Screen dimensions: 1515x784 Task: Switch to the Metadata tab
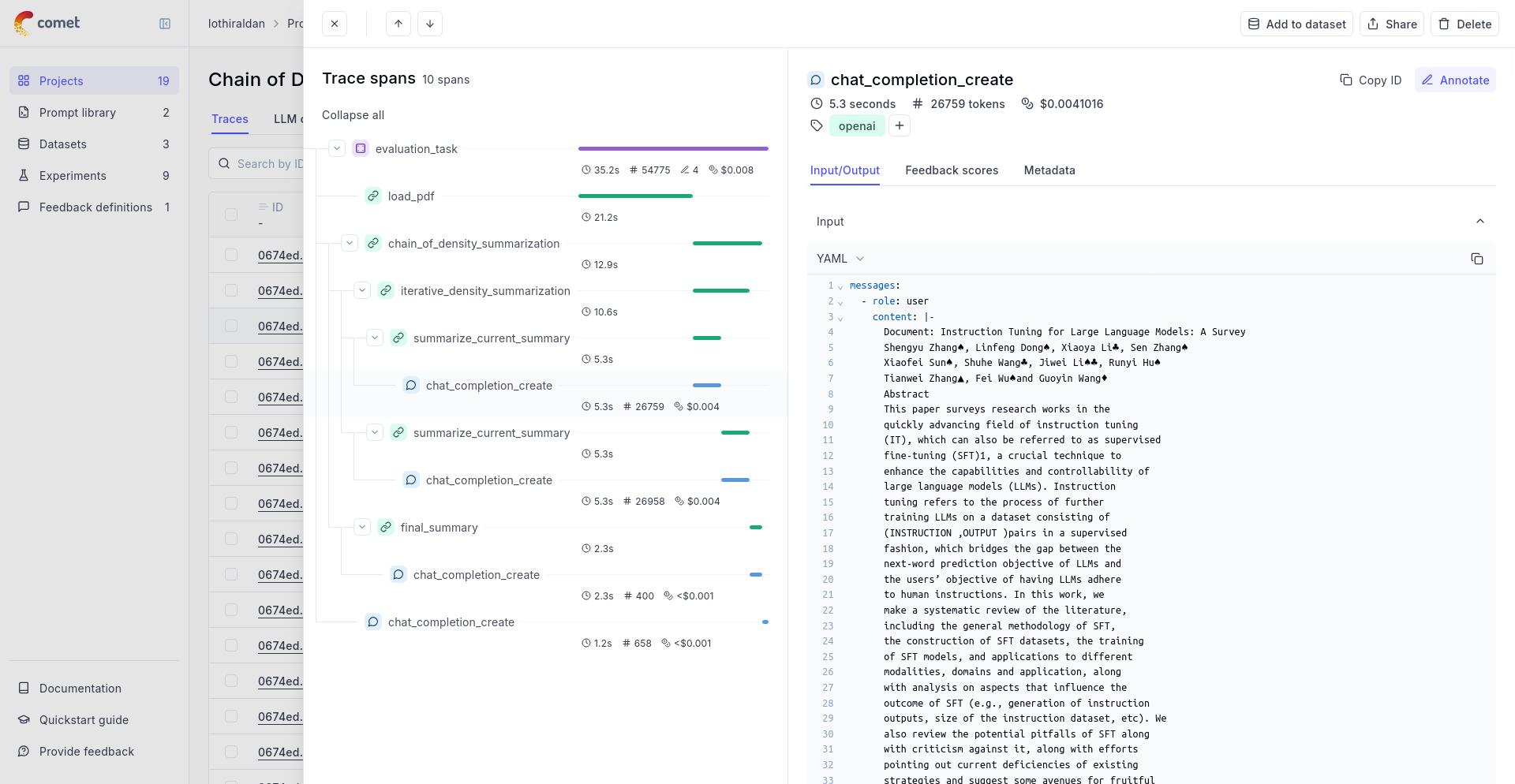click(1049, 170)
